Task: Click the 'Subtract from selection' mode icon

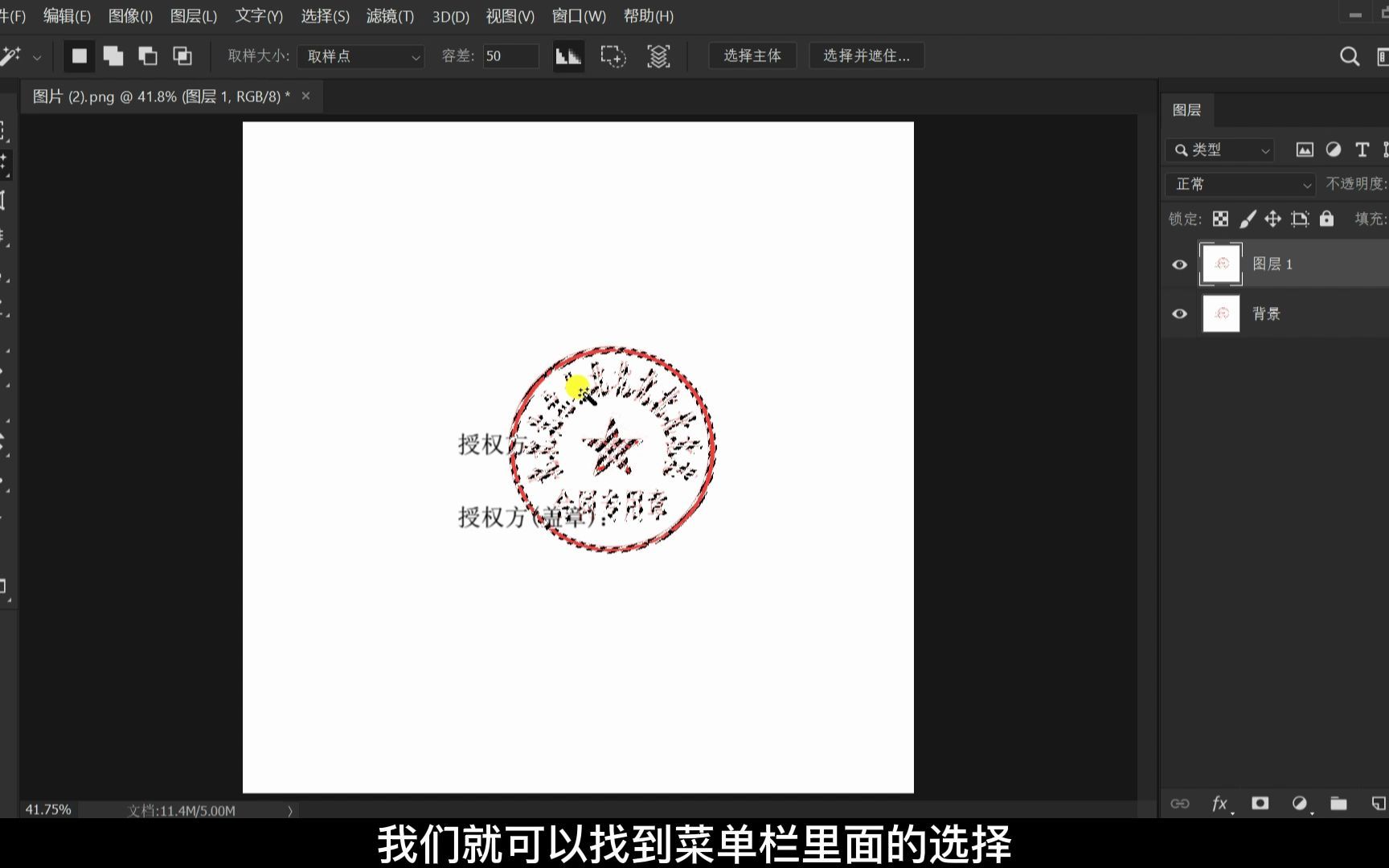Action: point(148,56)
